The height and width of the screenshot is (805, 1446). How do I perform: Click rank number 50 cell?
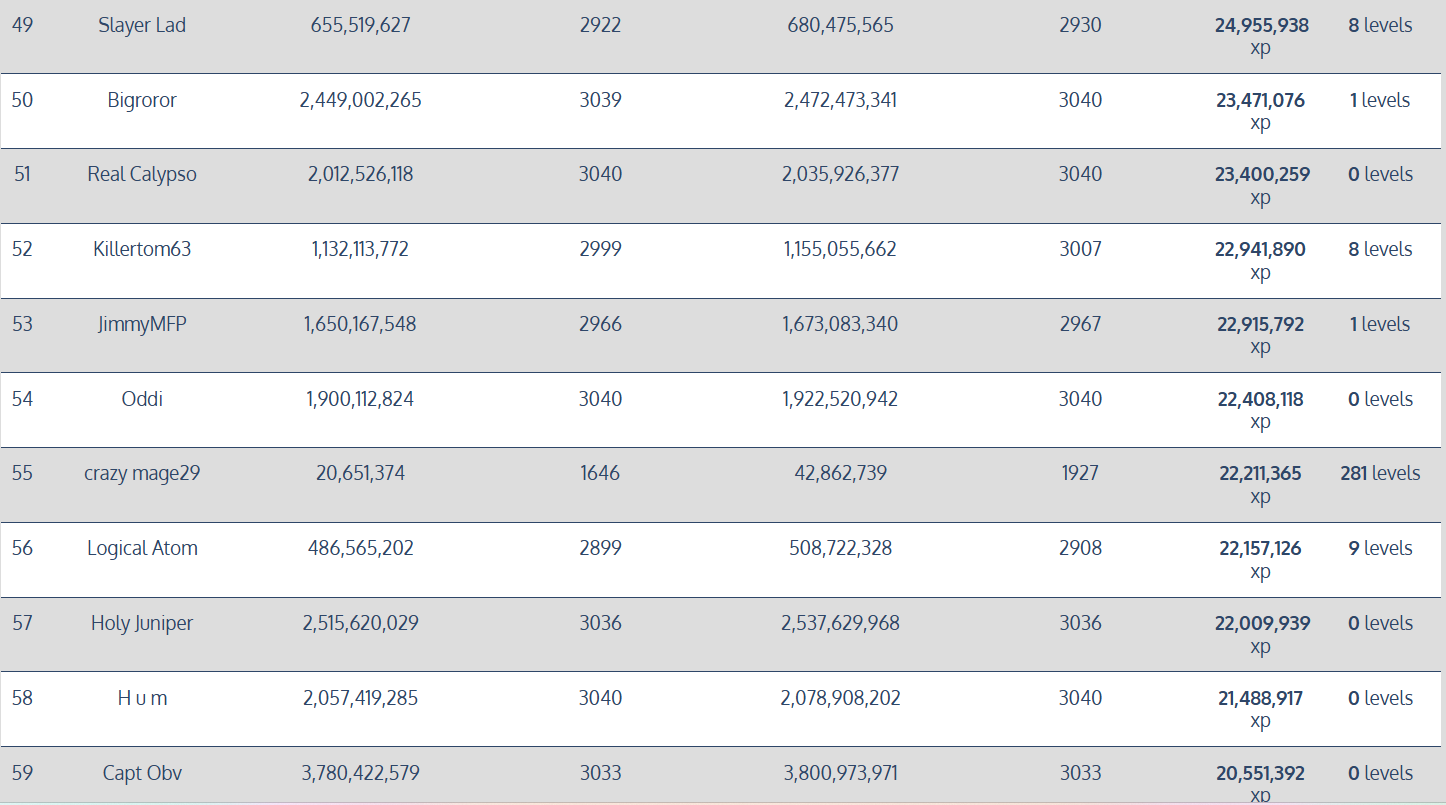click(22, 100)
